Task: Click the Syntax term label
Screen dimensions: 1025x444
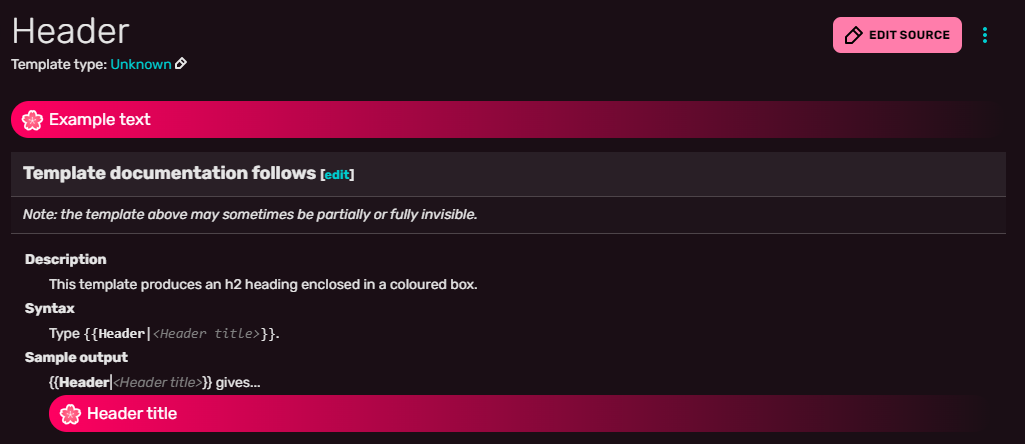Action: pyautogui.click(x=49, y=308)
